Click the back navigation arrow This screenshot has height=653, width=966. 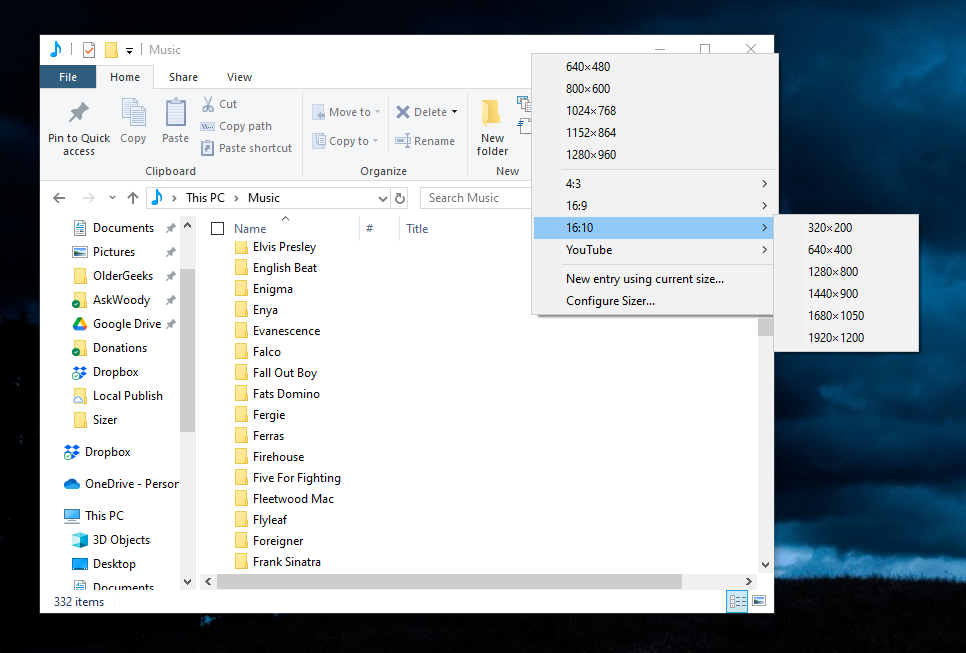(59, 198)
